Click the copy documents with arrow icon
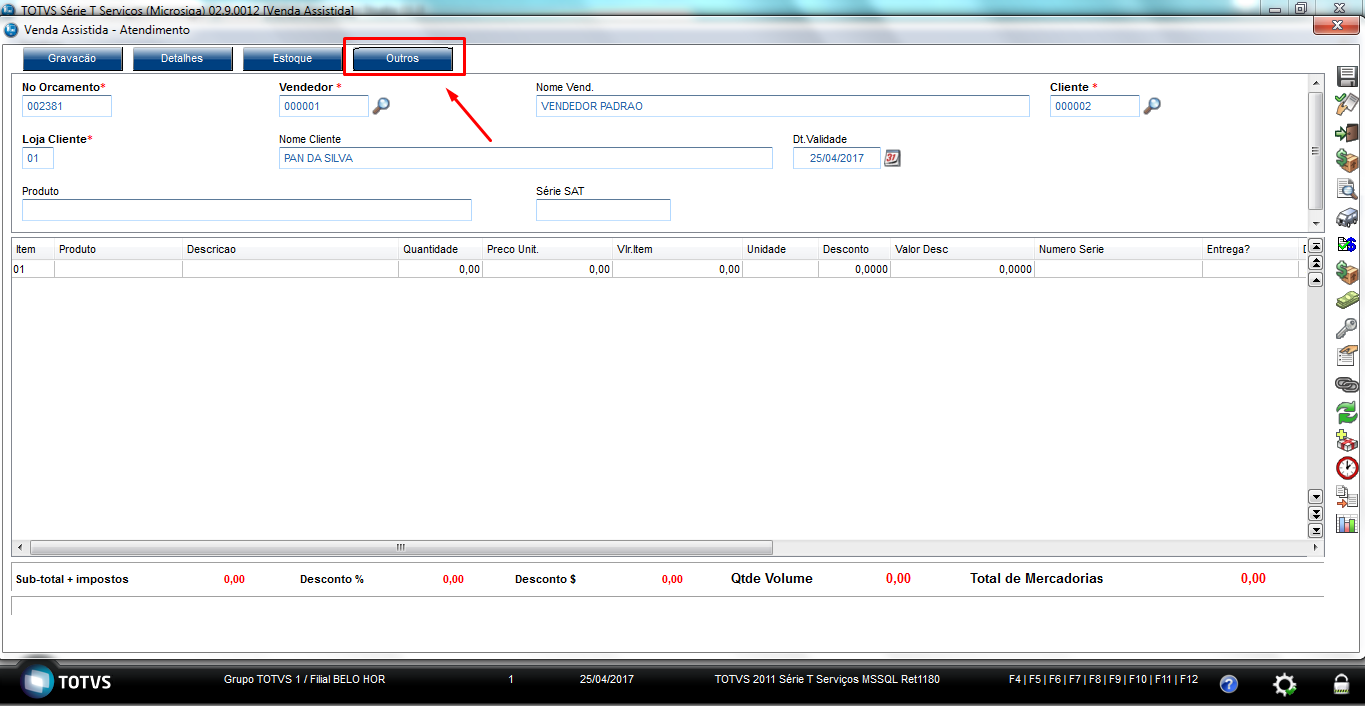Image resolution: width=1365 pixels, height=706 pixels. [1347, 496]
